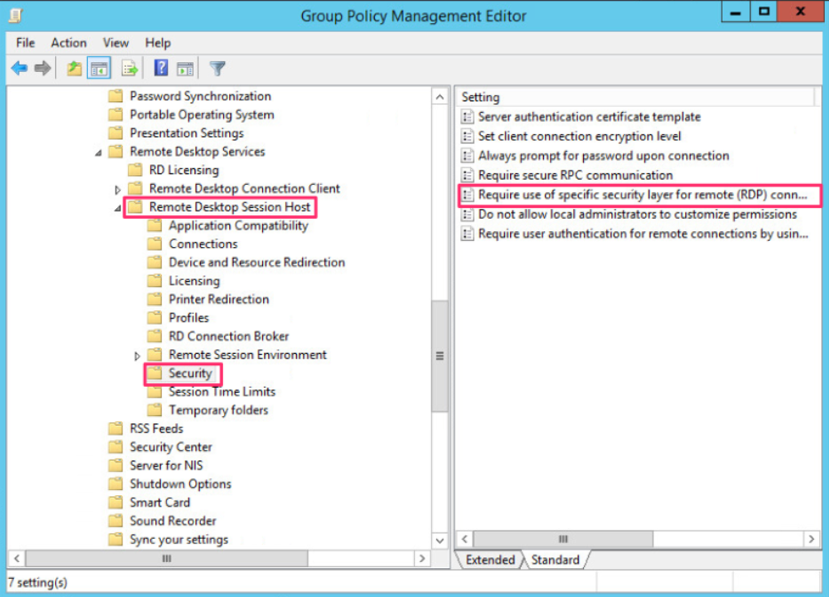Click the RD Licensing folder icon

coord(135,170)
